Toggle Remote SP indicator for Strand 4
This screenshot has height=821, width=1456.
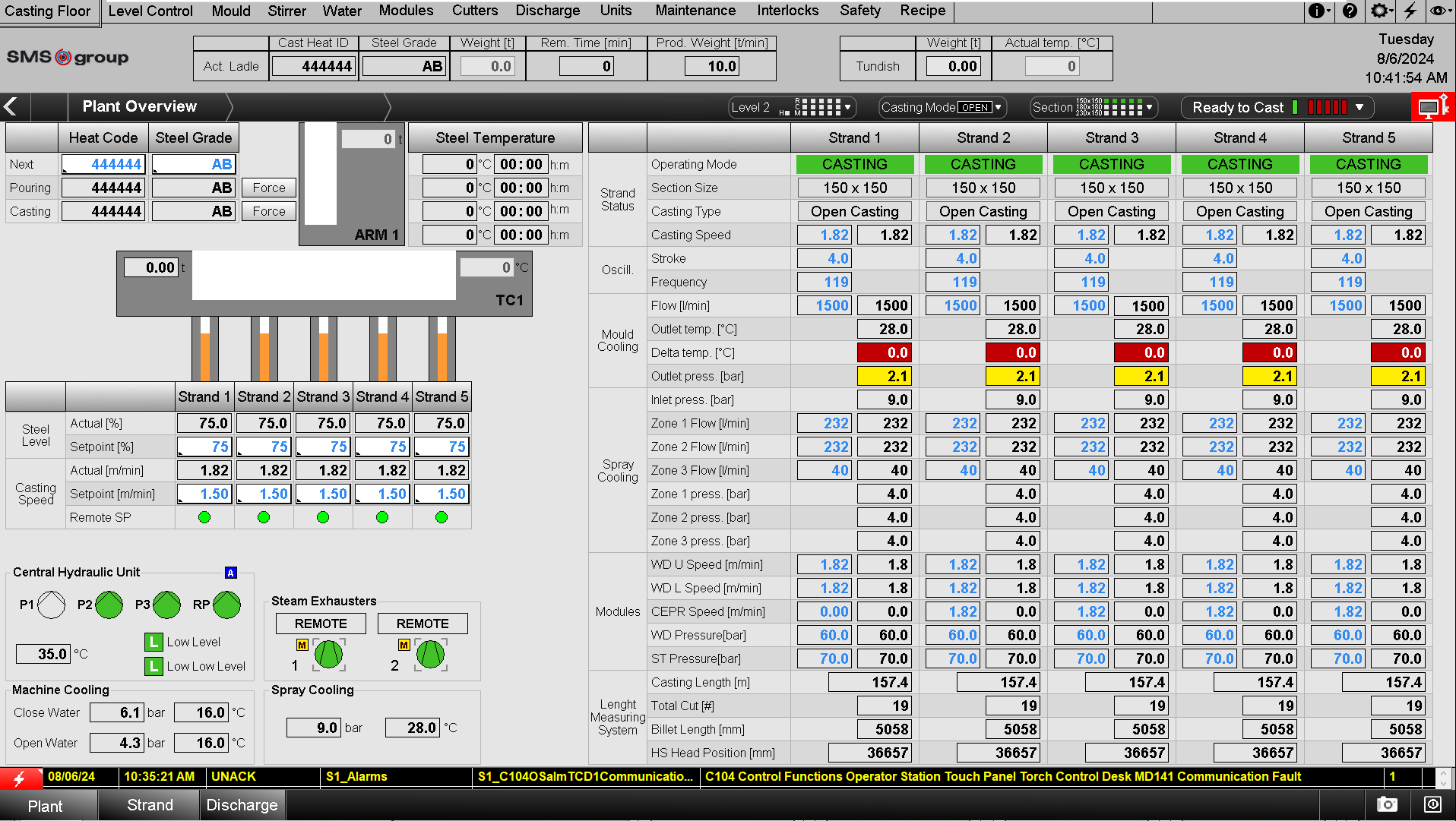click(x=381, y=517)
